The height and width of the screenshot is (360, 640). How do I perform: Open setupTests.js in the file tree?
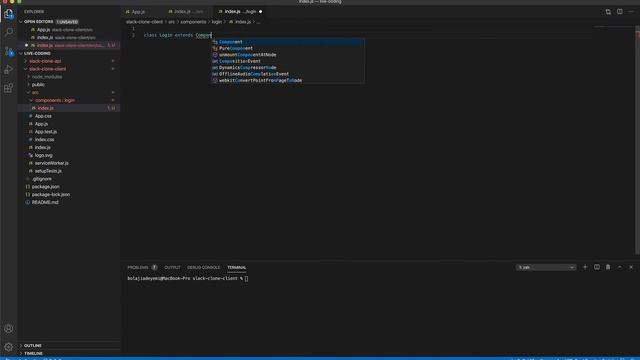click(48, 171)
